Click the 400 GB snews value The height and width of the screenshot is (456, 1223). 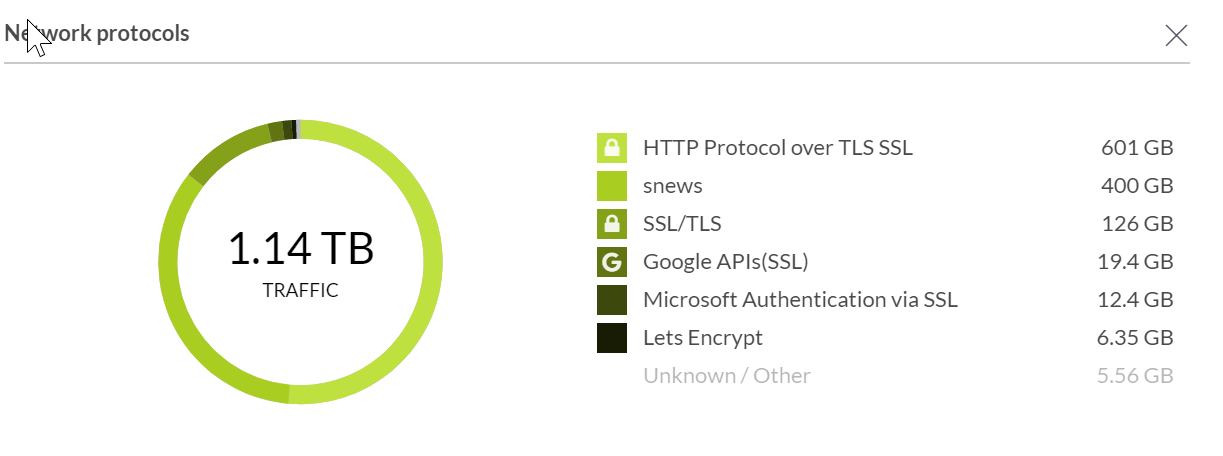1137,186
